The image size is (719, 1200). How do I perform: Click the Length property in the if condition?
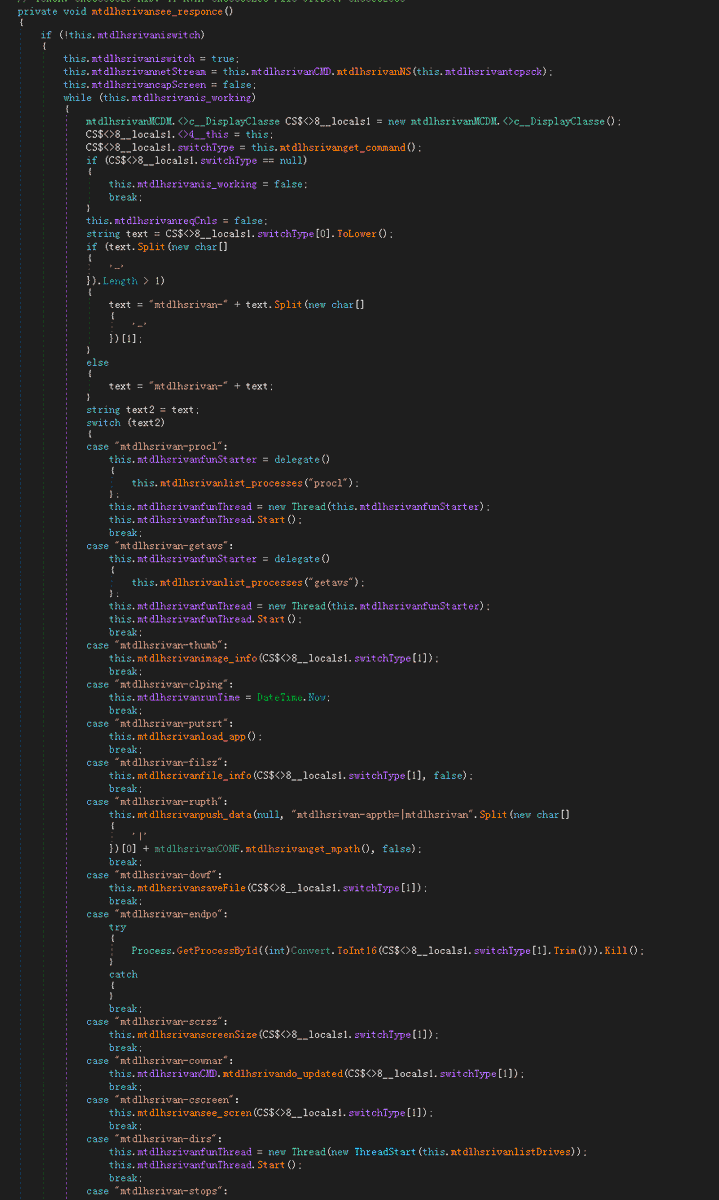pos(120,281)
